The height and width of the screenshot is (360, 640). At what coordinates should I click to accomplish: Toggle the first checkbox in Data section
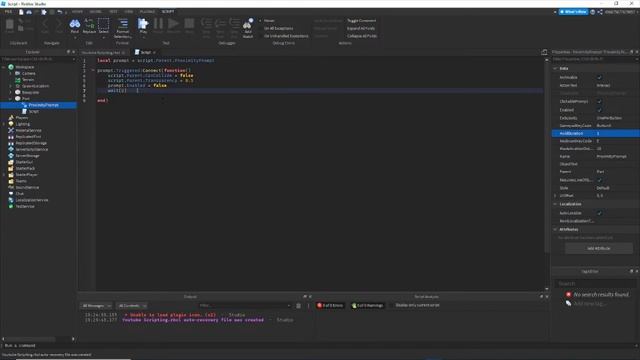tap(599, 78)
